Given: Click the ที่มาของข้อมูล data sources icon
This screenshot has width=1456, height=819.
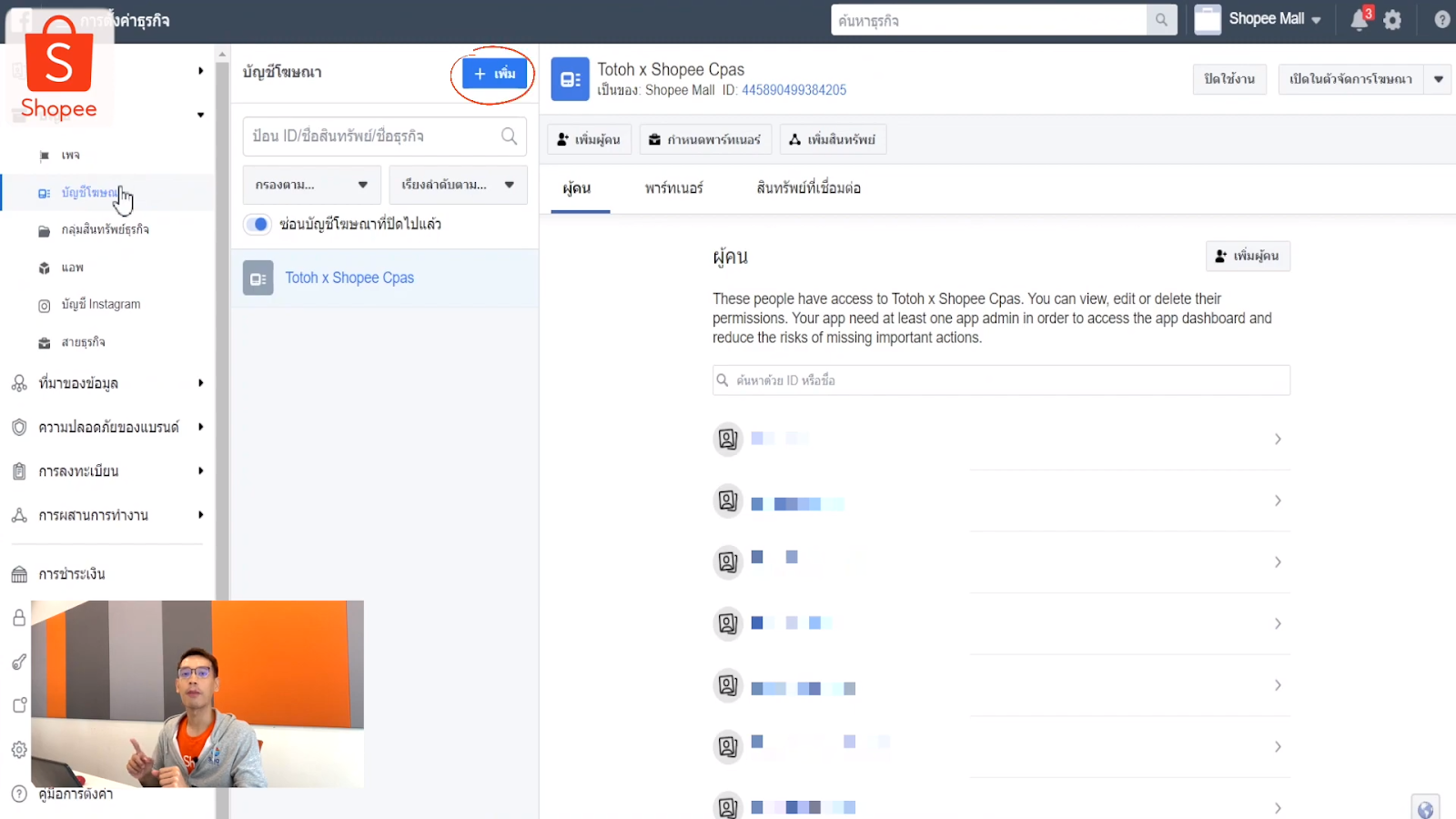Looking at the screenshot, I should [18, 383].
